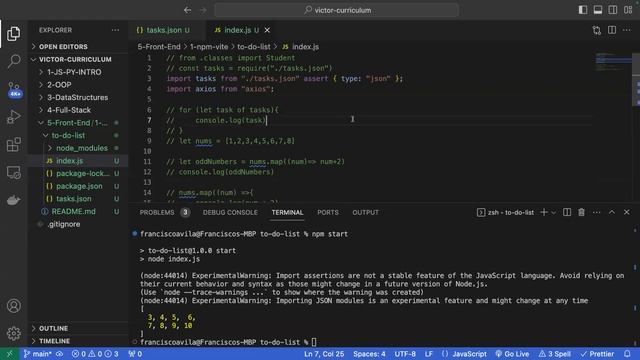Open the Explorer view in activity bar

[x=13, y=34]
